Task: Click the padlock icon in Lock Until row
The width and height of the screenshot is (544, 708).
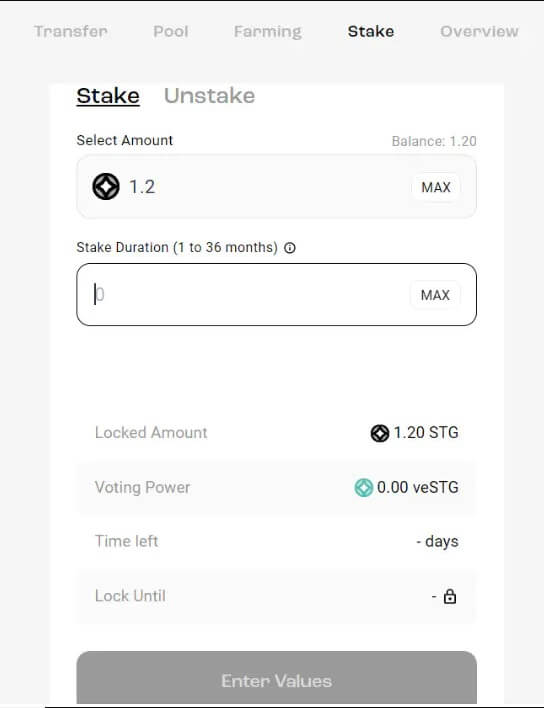Action: click(450, 596)
